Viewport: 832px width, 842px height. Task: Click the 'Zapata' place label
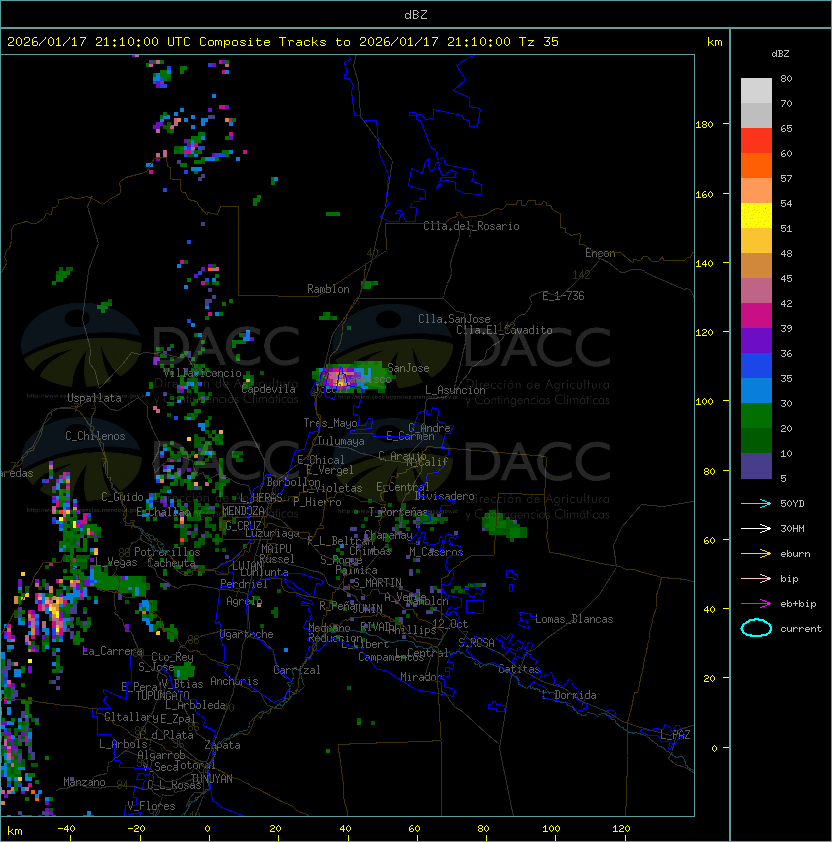[222, 745]
